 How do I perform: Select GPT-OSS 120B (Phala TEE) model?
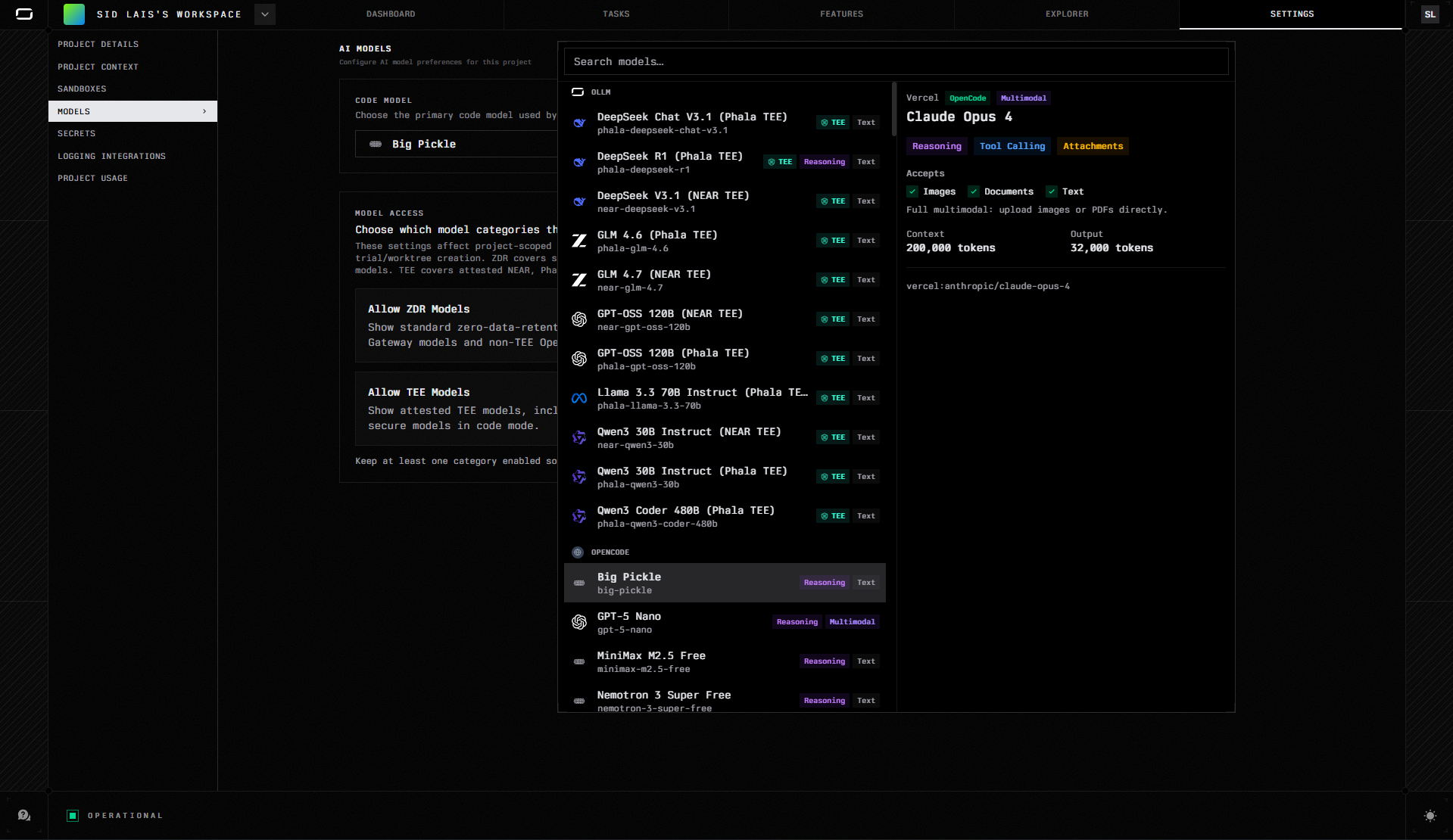[725, 359]
